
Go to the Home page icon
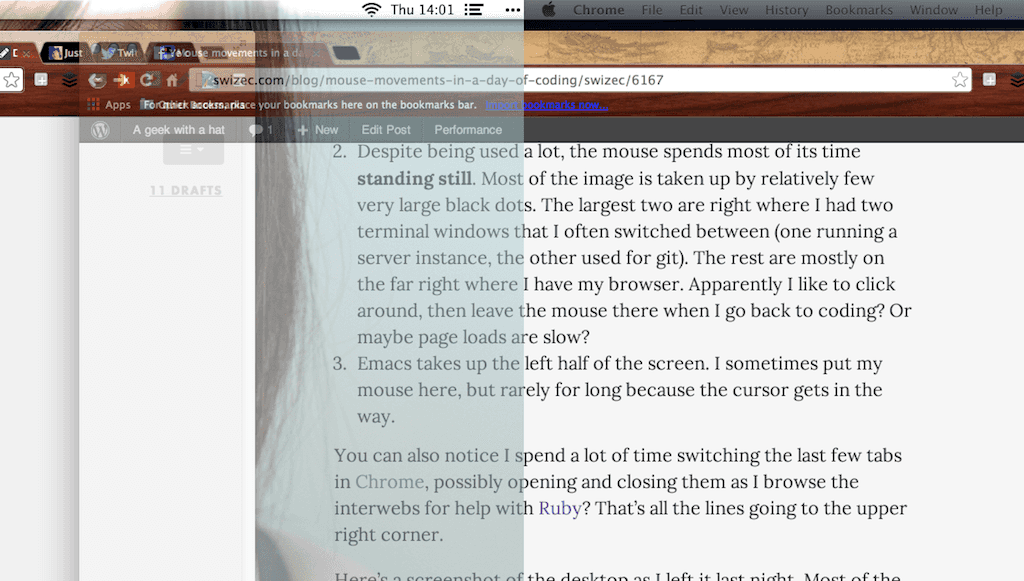tap(172, 80)
